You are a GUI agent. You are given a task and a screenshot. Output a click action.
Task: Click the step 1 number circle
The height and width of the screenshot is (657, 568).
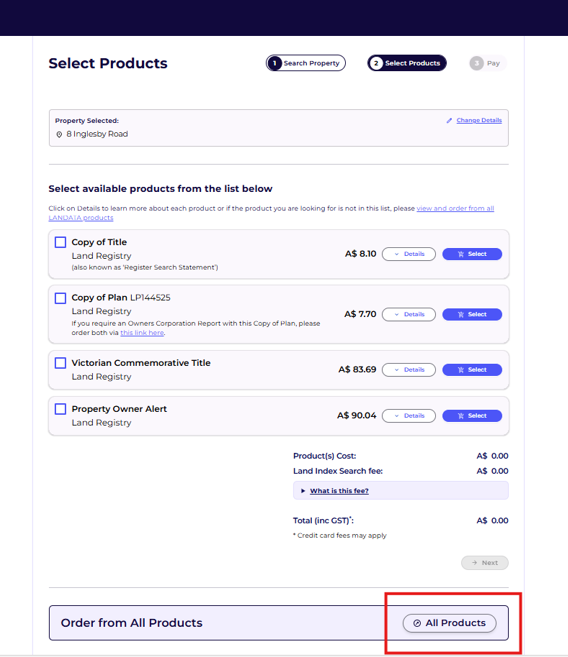pyautogui.click(x=274, y=63)
